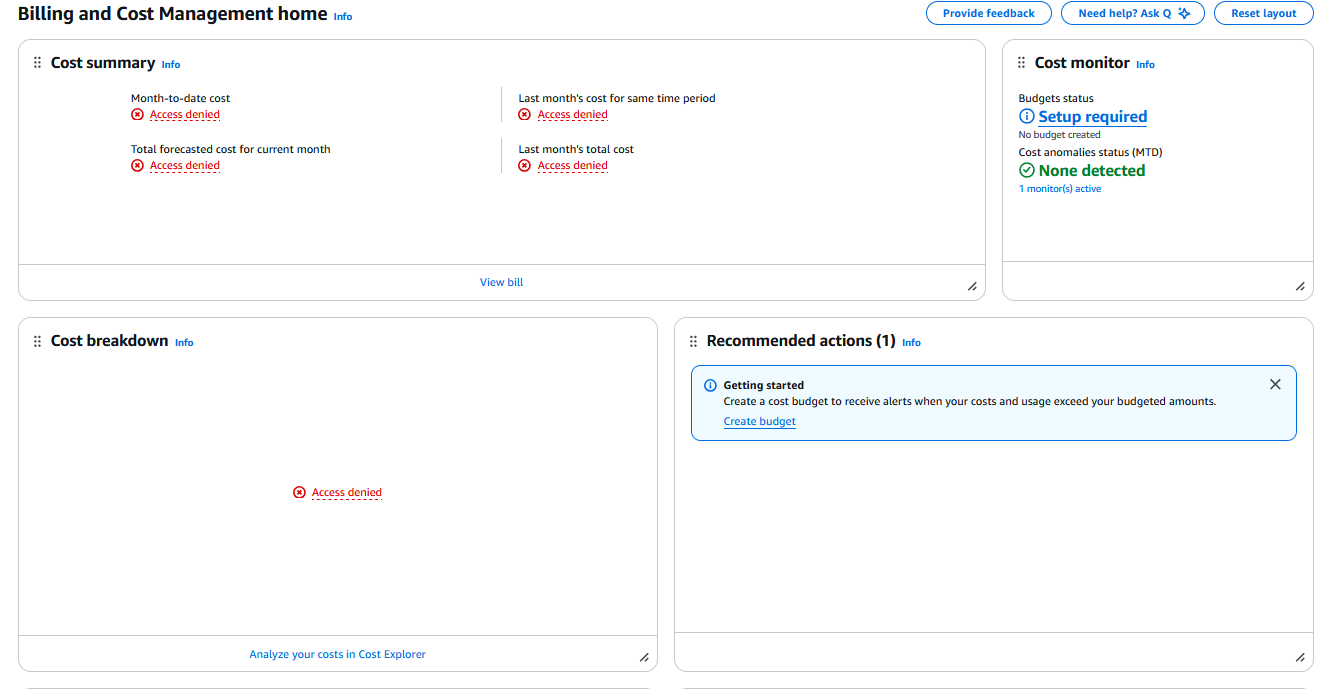Screen dimensions: 1326x689
Task: Click the Recommended actions drag handle icon
Action: 693,341
